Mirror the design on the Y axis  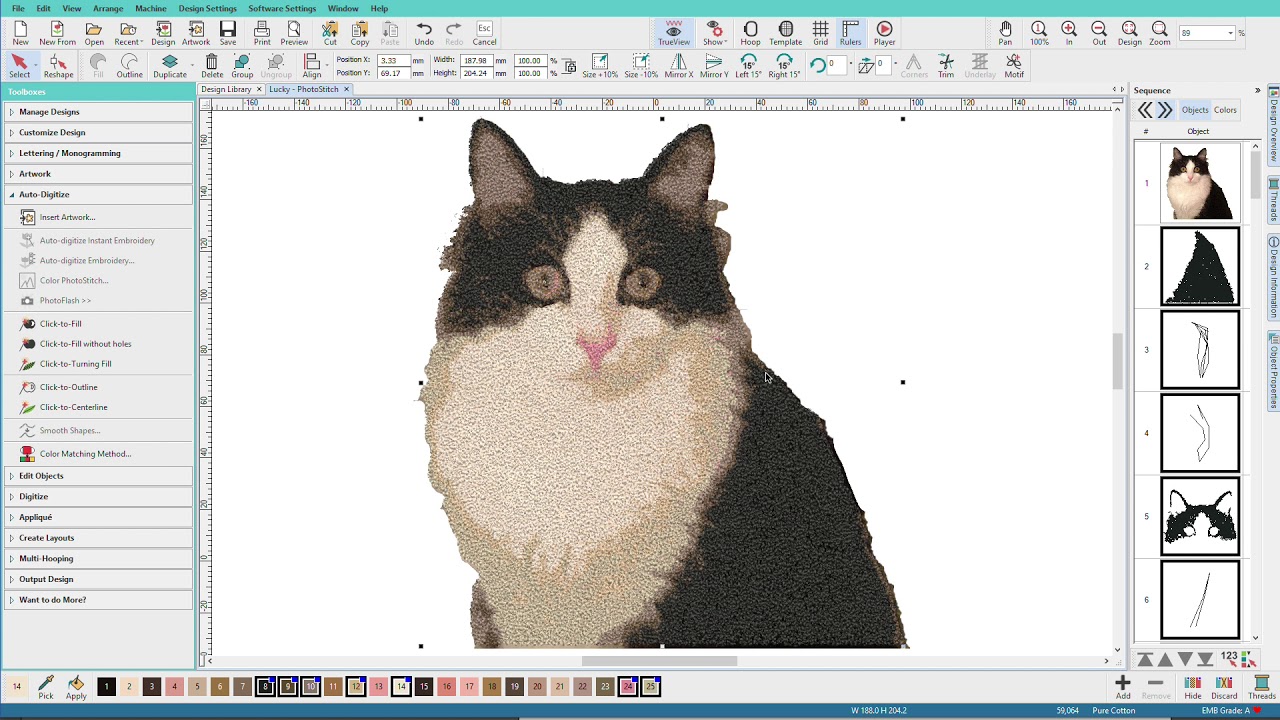click(714, 67)
